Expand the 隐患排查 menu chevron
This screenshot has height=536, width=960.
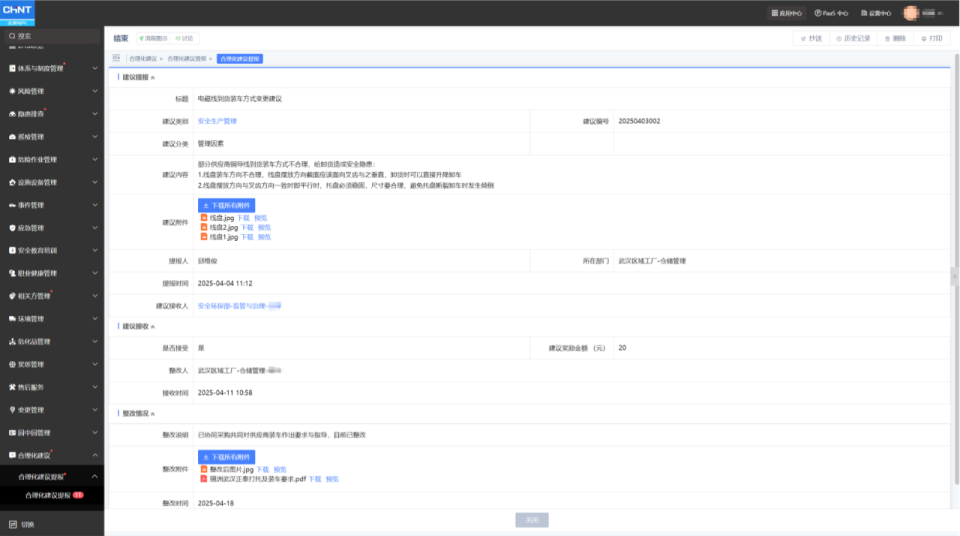[95, 114]
